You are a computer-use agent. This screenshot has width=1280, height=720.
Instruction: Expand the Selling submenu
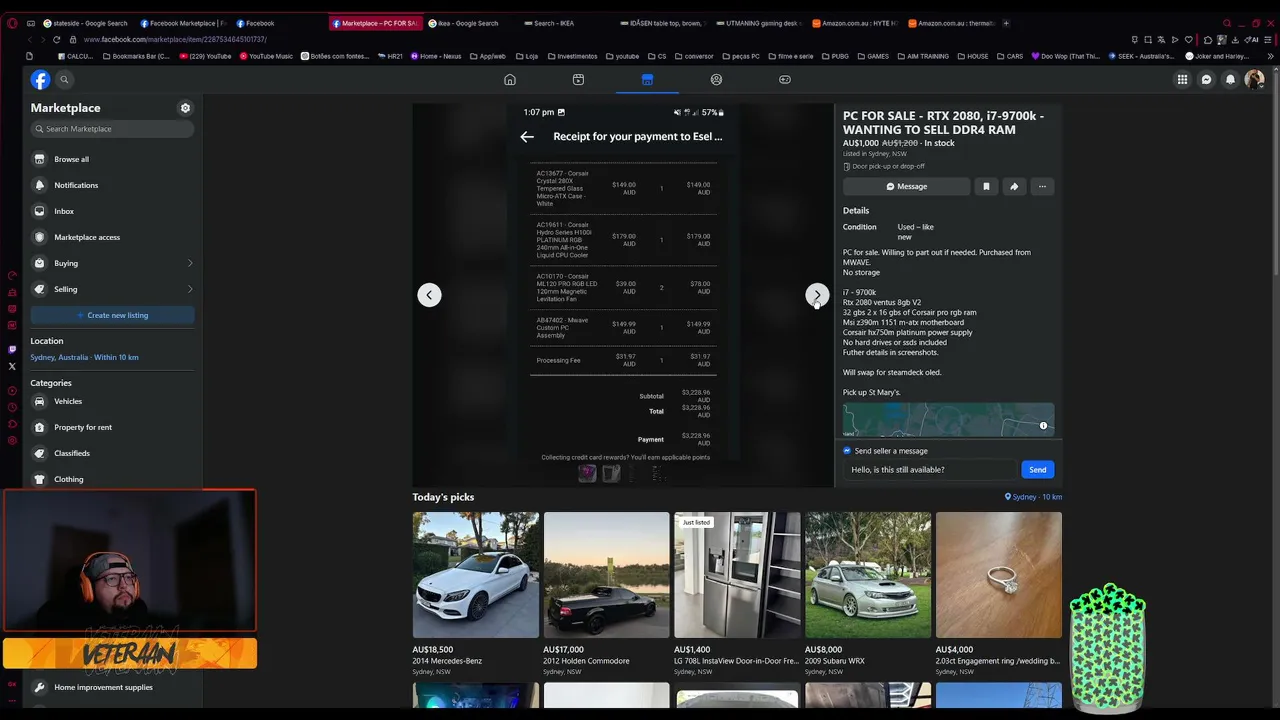click(190, 289)
